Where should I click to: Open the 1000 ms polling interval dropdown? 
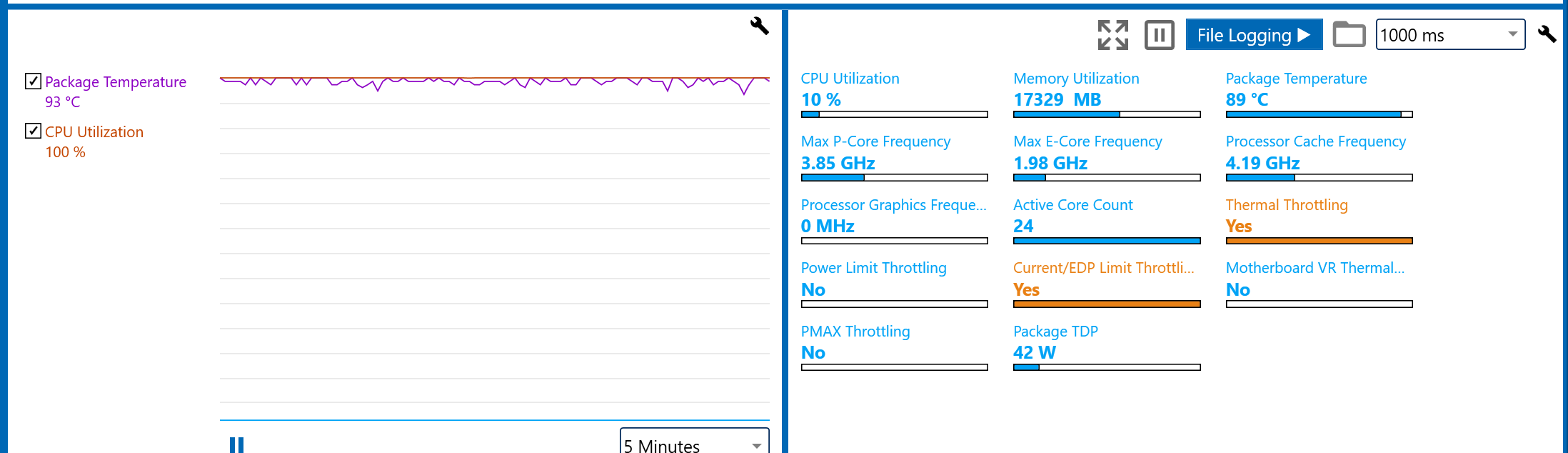[x=1449, y=35]
